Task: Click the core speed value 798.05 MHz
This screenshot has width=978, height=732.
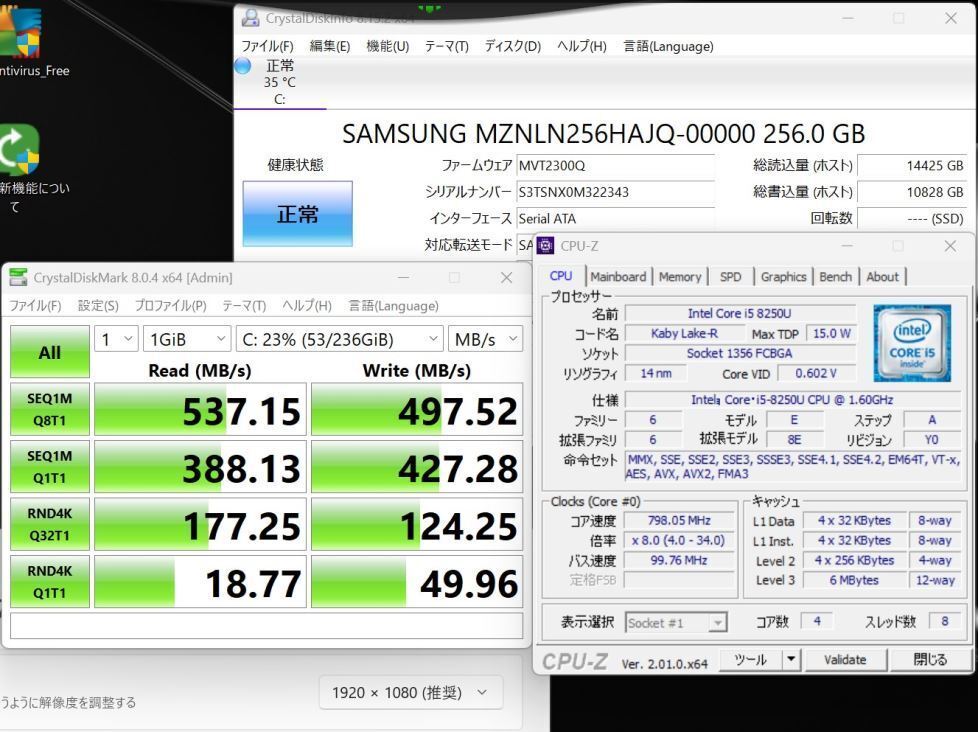Action: pos(679,520)
